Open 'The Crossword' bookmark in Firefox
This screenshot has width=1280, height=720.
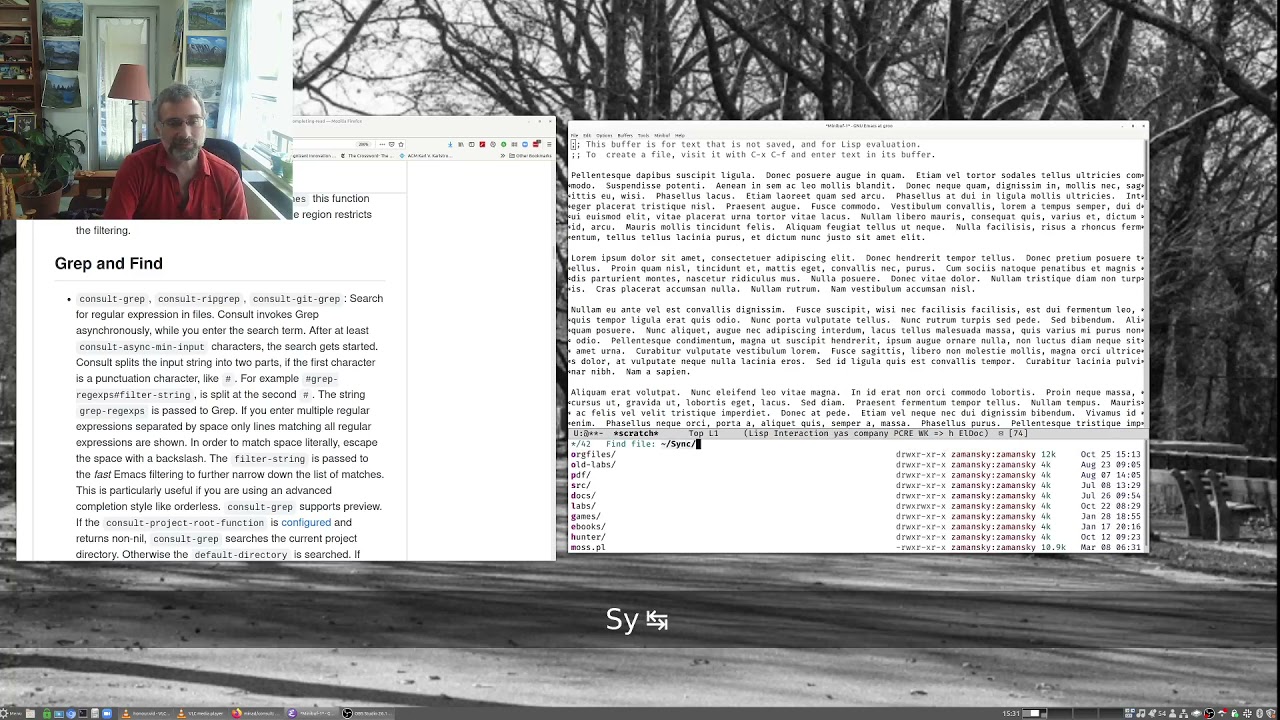(x=368, y=155)
